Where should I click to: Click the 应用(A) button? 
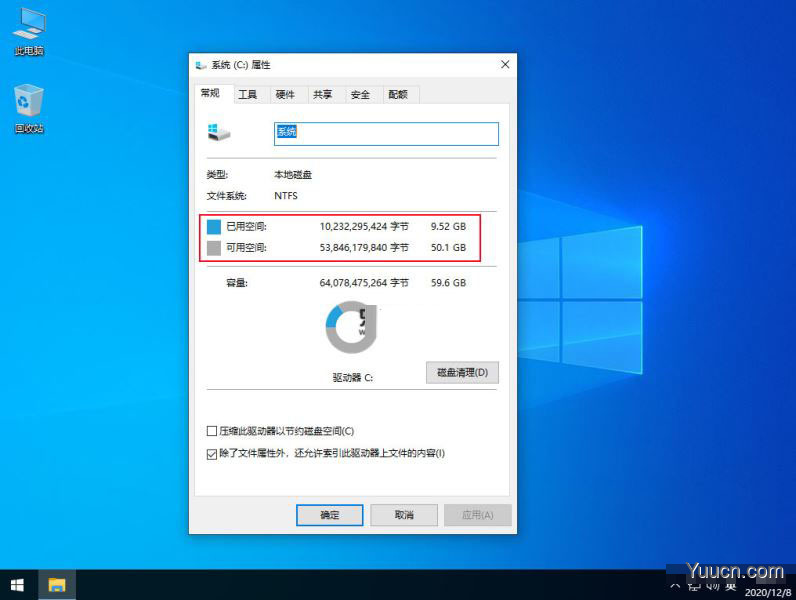coord(478,515)
